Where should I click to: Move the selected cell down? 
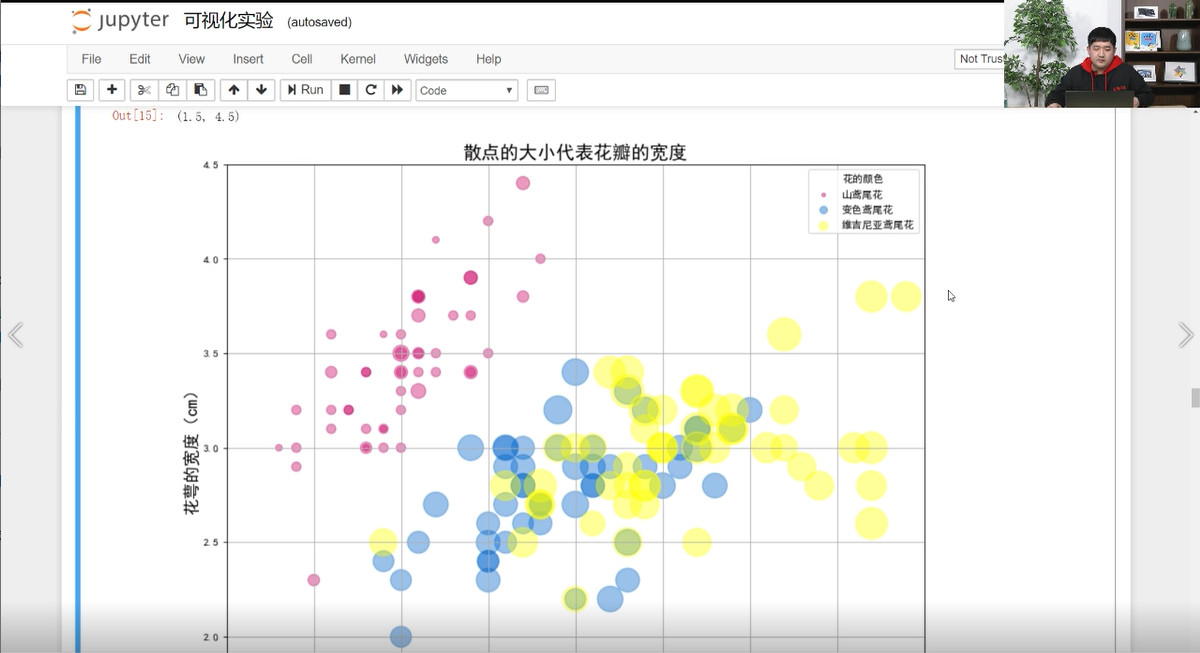[x=261, y=90]
